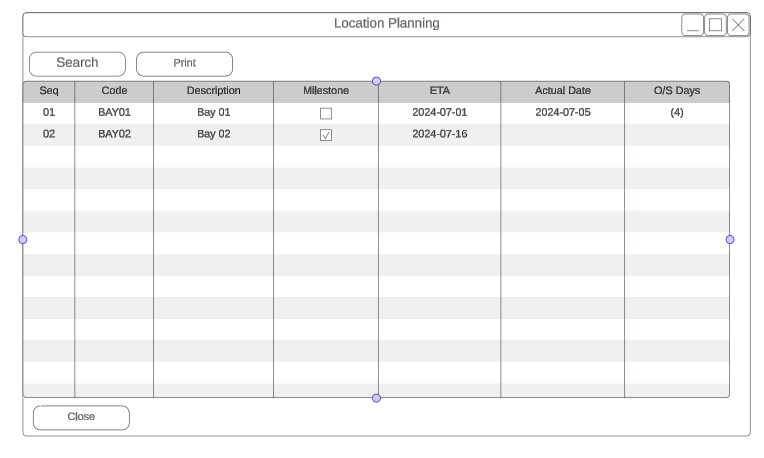This screenshot has height=458, width=764.
Task: Click Actual Date cell 2024-07-05
Action: (563, 113)
